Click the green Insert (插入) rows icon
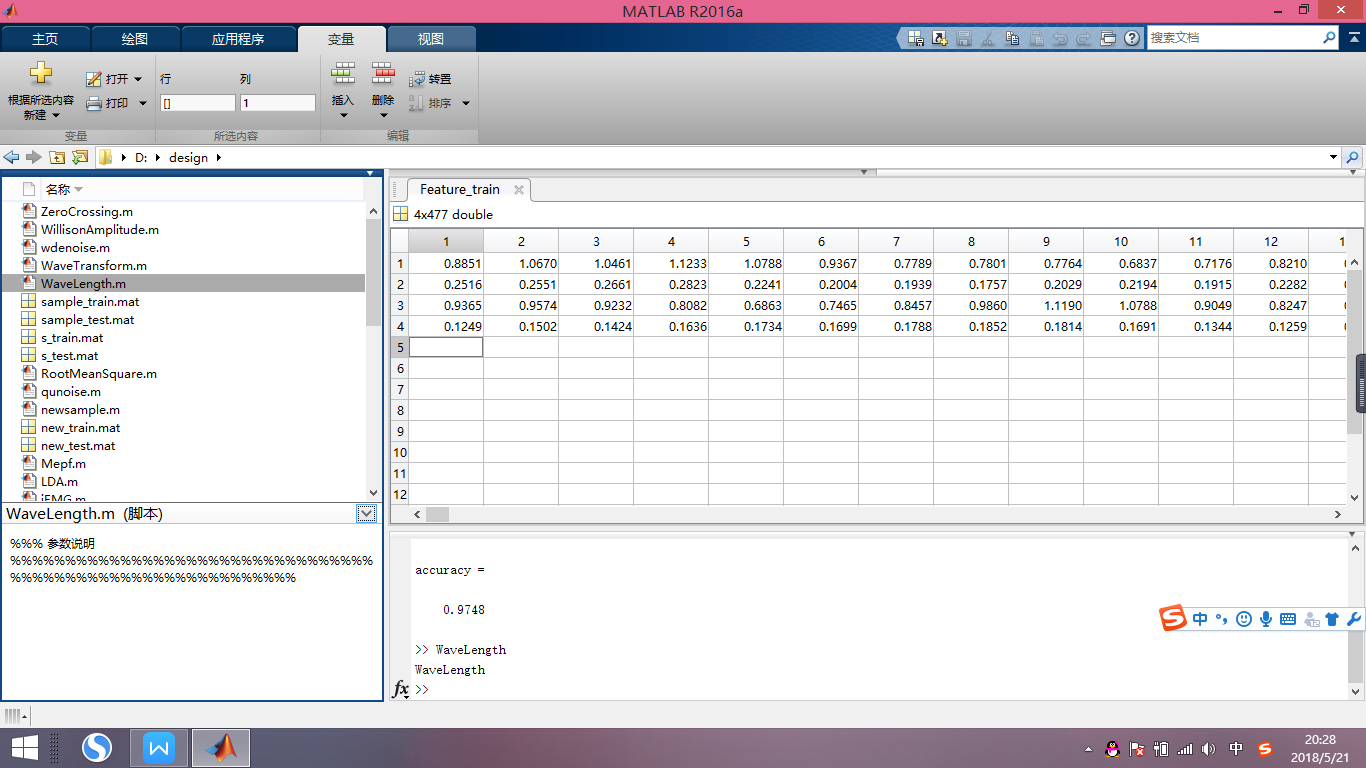 343,74
